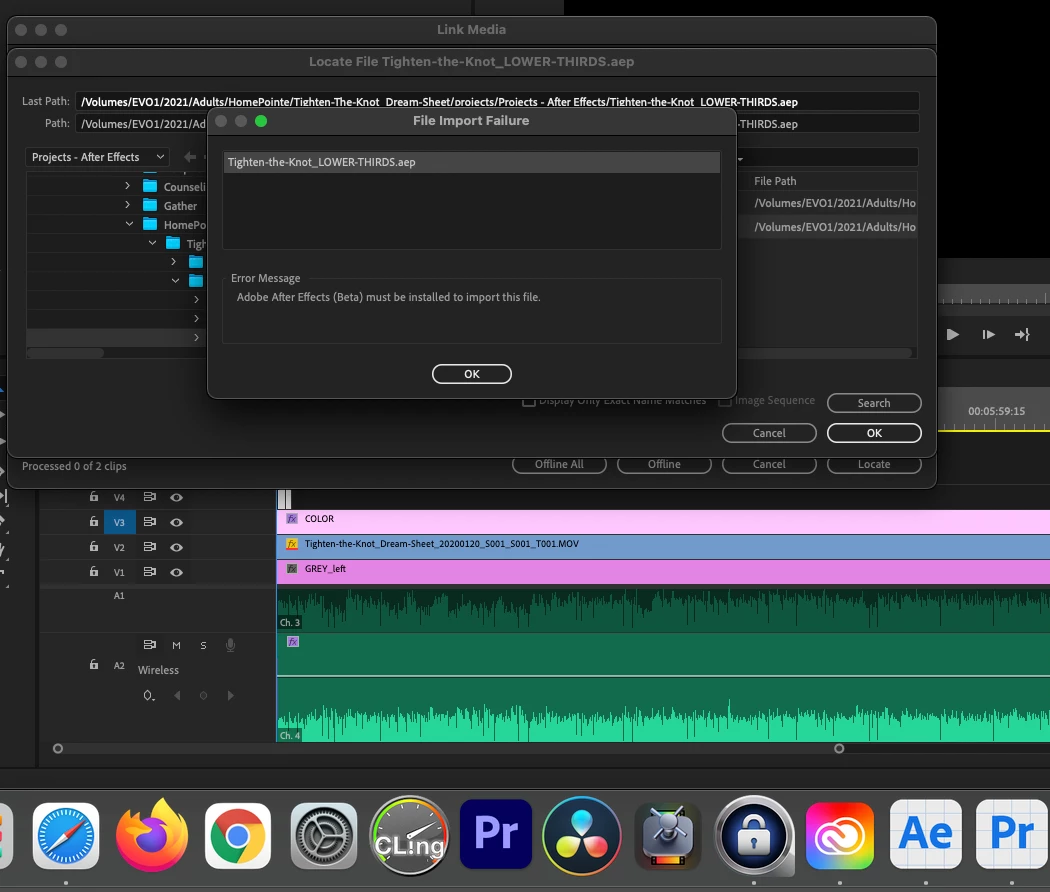This screenshot has height=892, width=1050.
Task: Collapse the Tigh folder in tree
Action: coord(153,242)
